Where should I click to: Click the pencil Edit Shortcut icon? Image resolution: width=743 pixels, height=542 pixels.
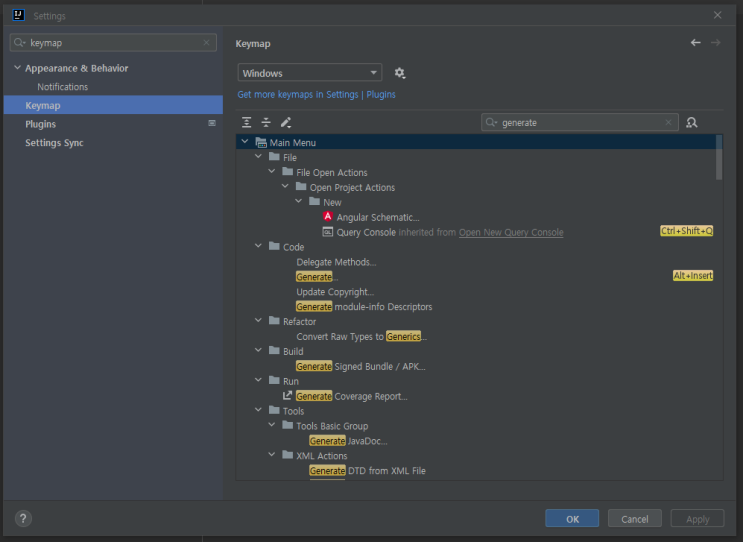[x=286, y=122]
